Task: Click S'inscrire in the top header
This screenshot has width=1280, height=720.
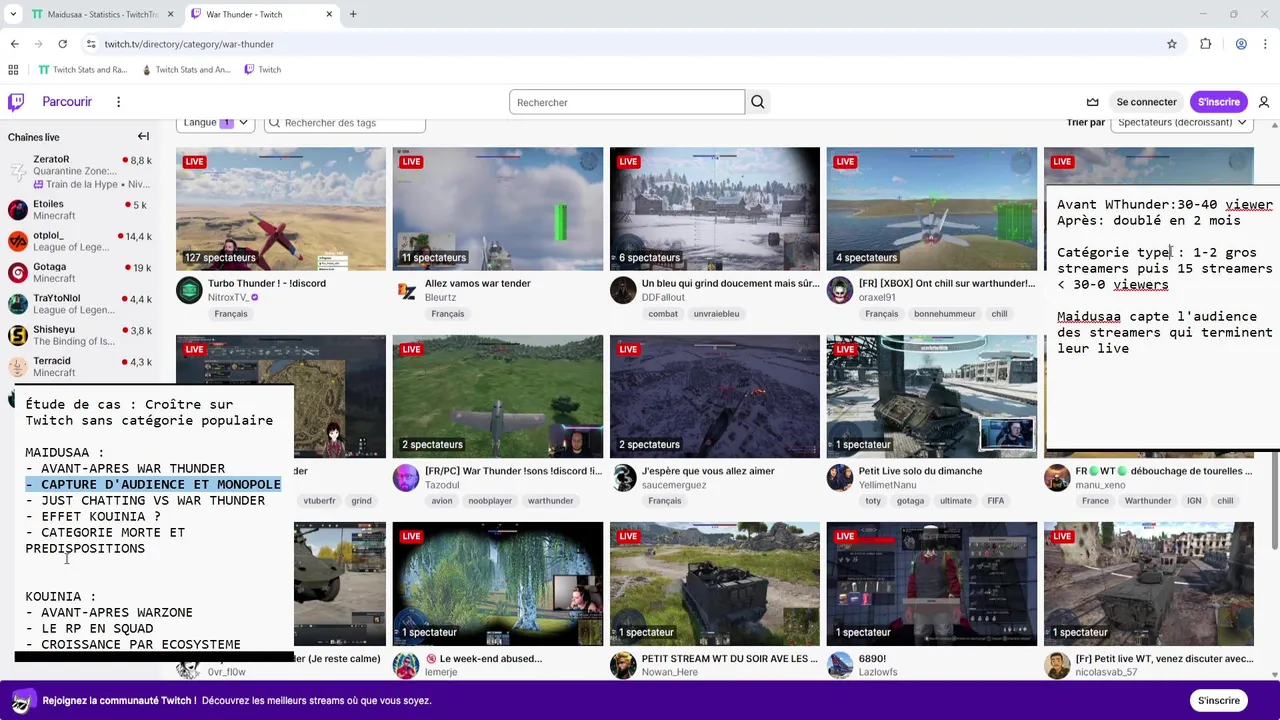Action: 1219,102
